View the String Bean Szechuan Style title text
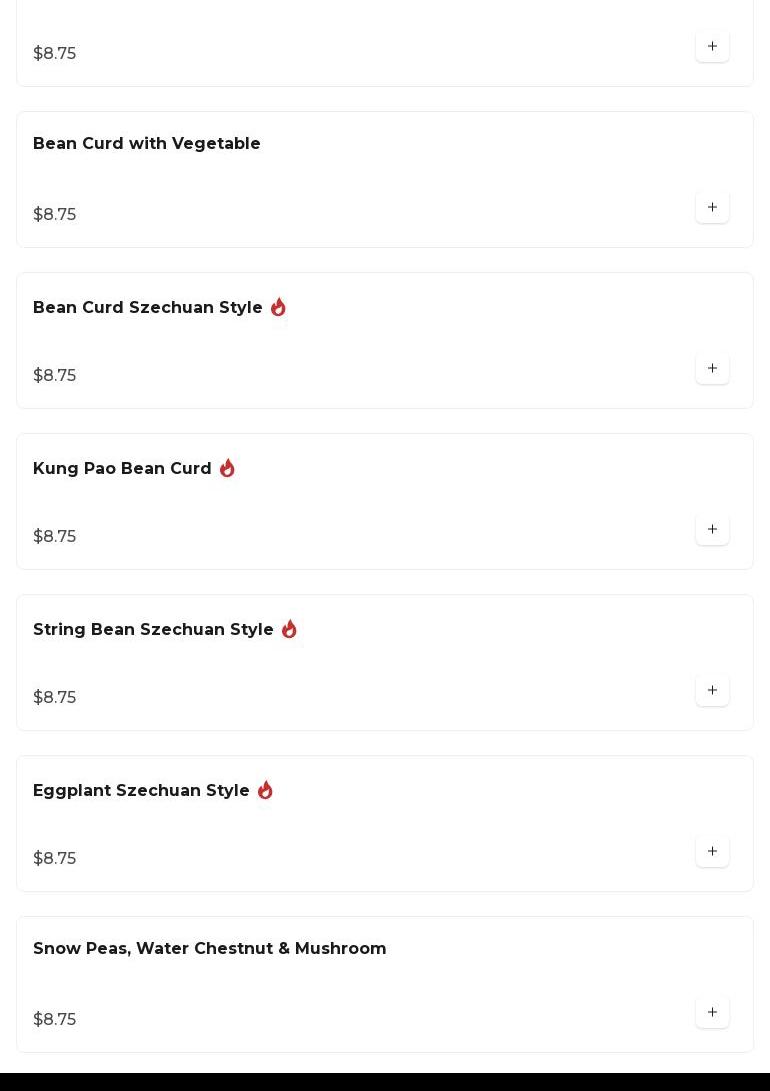This screenshot has height=1091, width=770. pos(153,630)
